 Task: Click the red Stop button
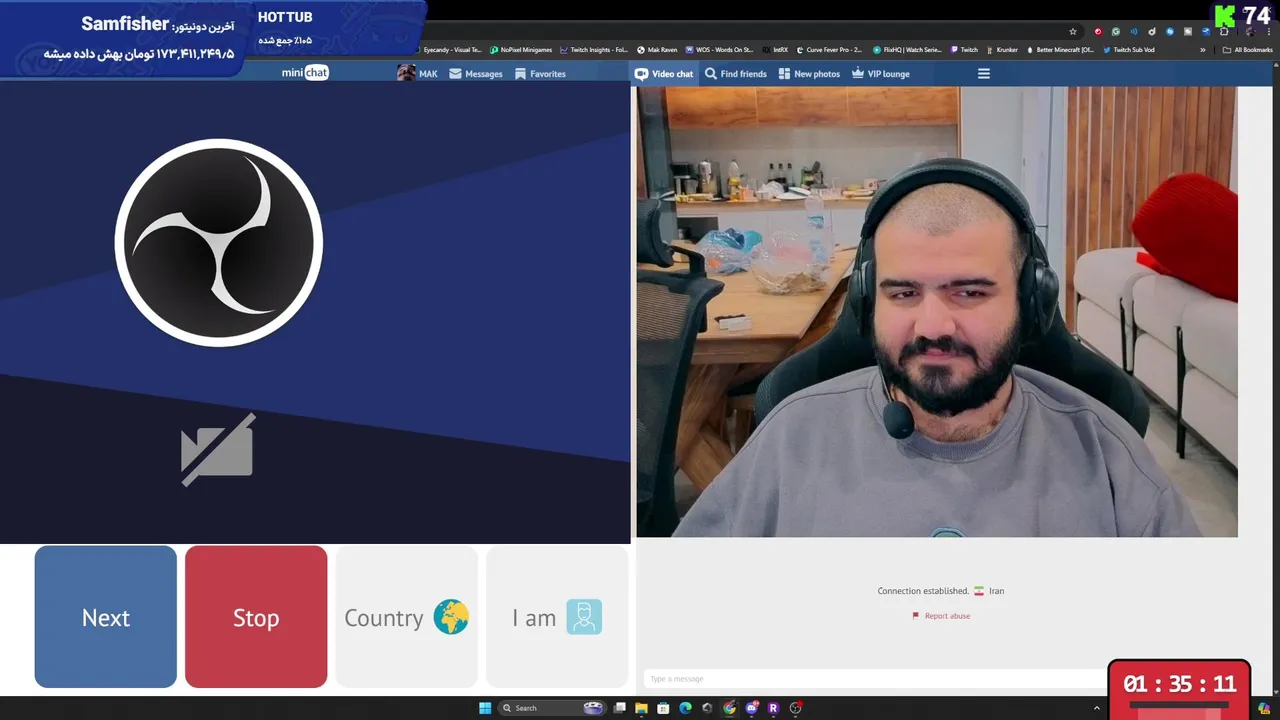[x=256, y=617]
